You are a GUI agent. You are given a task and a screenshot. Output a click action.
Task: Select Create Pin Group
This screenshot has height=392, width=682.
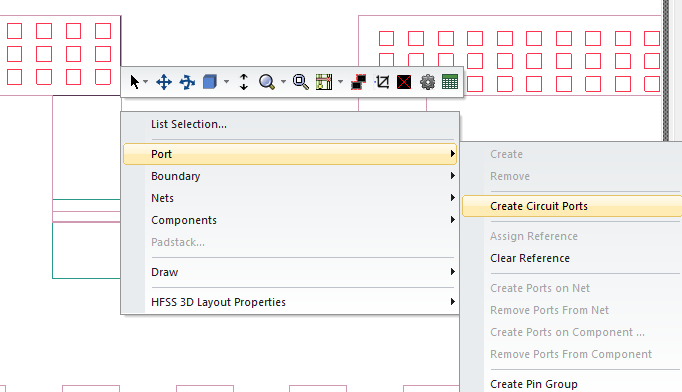tap(572, 384)
